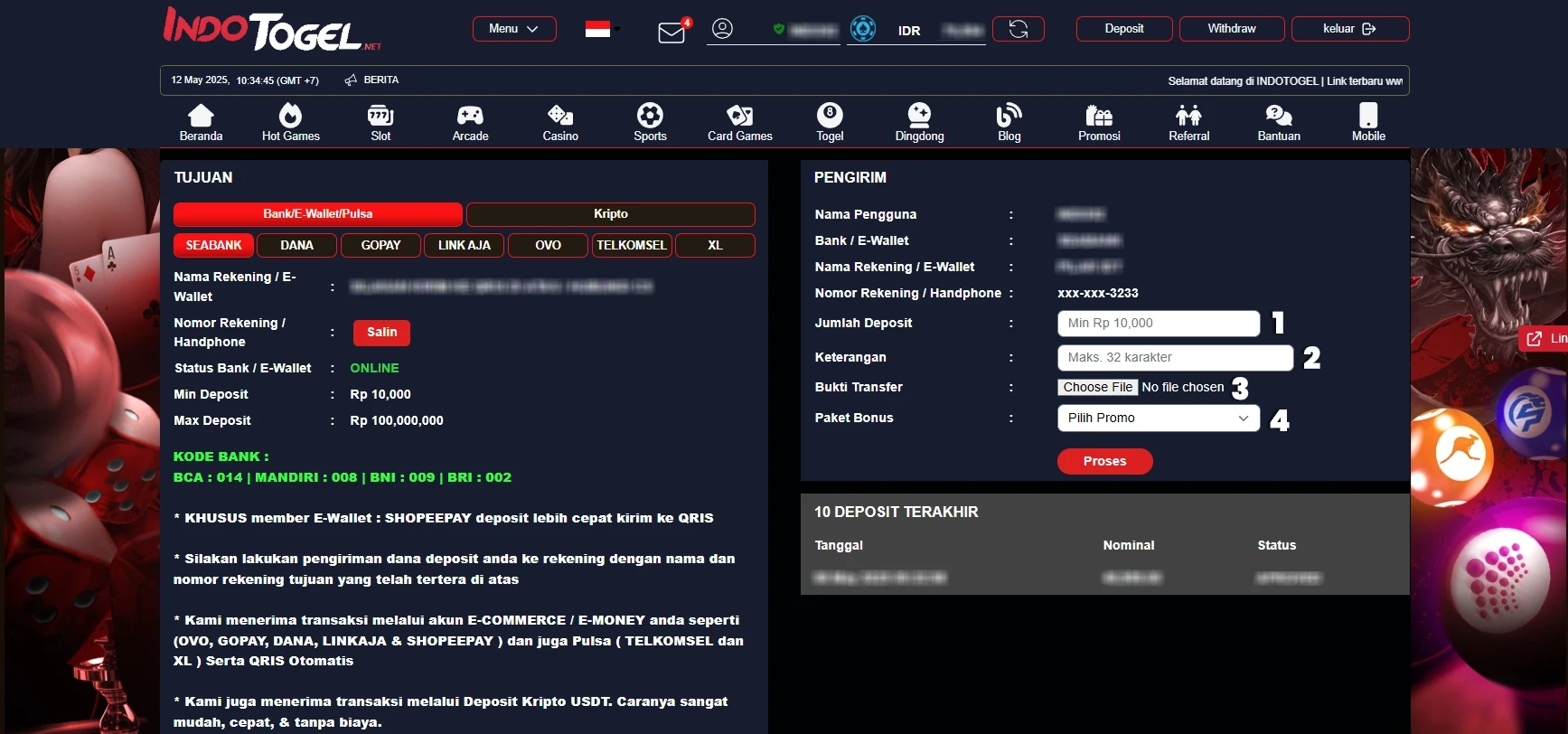The height and width of the screenshot is (734, 1568).
Task: Open the Bantuan chat icon
Action: [x=1279, y=115]
